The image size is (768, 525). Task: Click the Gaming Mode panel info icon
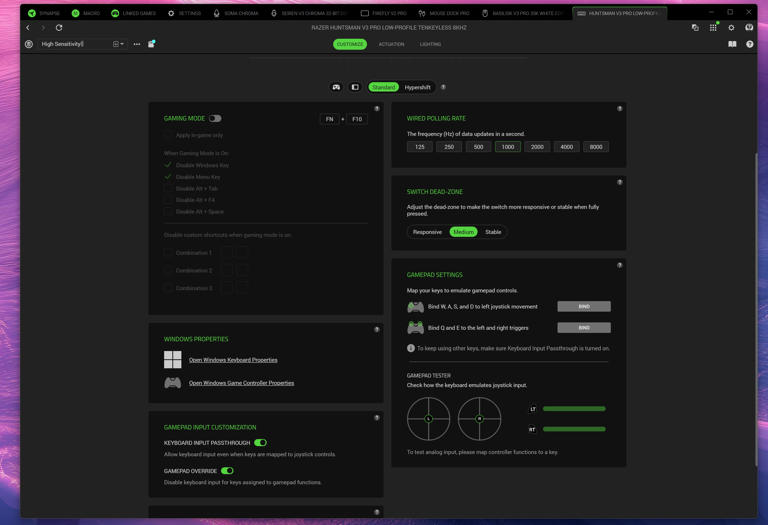pos(377,109)
